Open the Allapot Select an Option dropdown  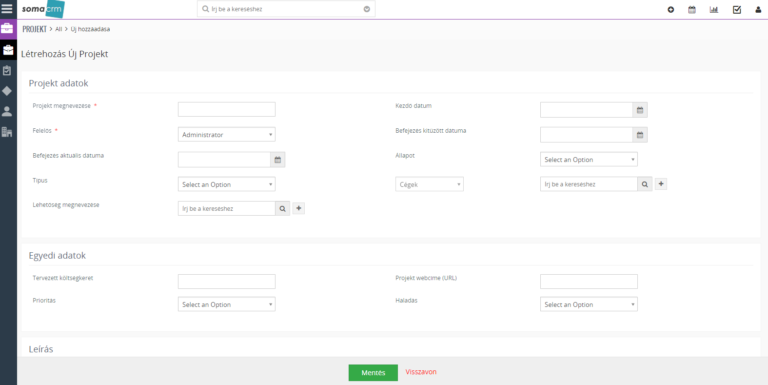pyautogui.click(x=589, y=160)
